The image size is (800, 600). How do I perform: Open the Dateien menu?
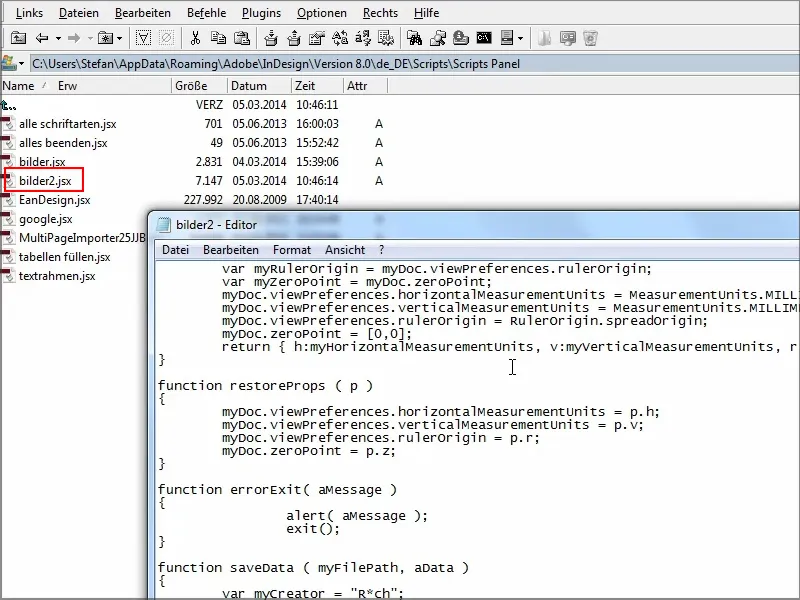coord(79,13)
